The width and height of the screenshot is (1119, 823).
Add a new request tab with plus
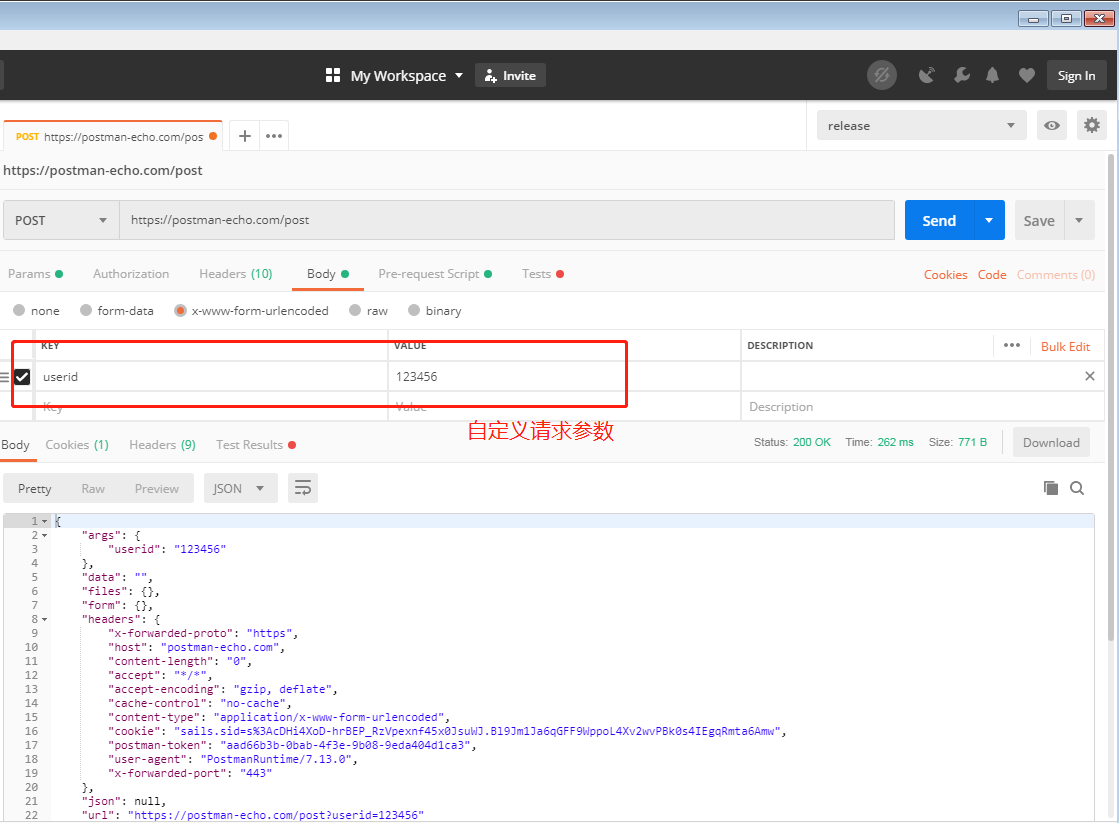[245, 136]
